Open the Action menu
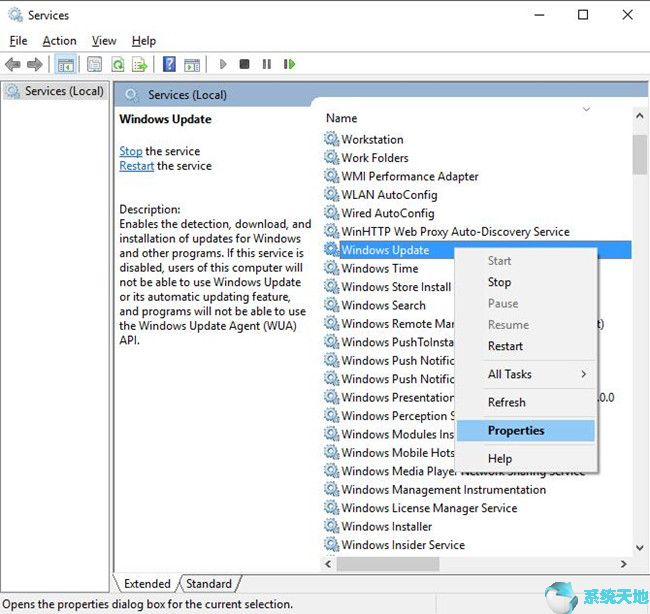This screenshot has height=614, width=650. [59, 41]
